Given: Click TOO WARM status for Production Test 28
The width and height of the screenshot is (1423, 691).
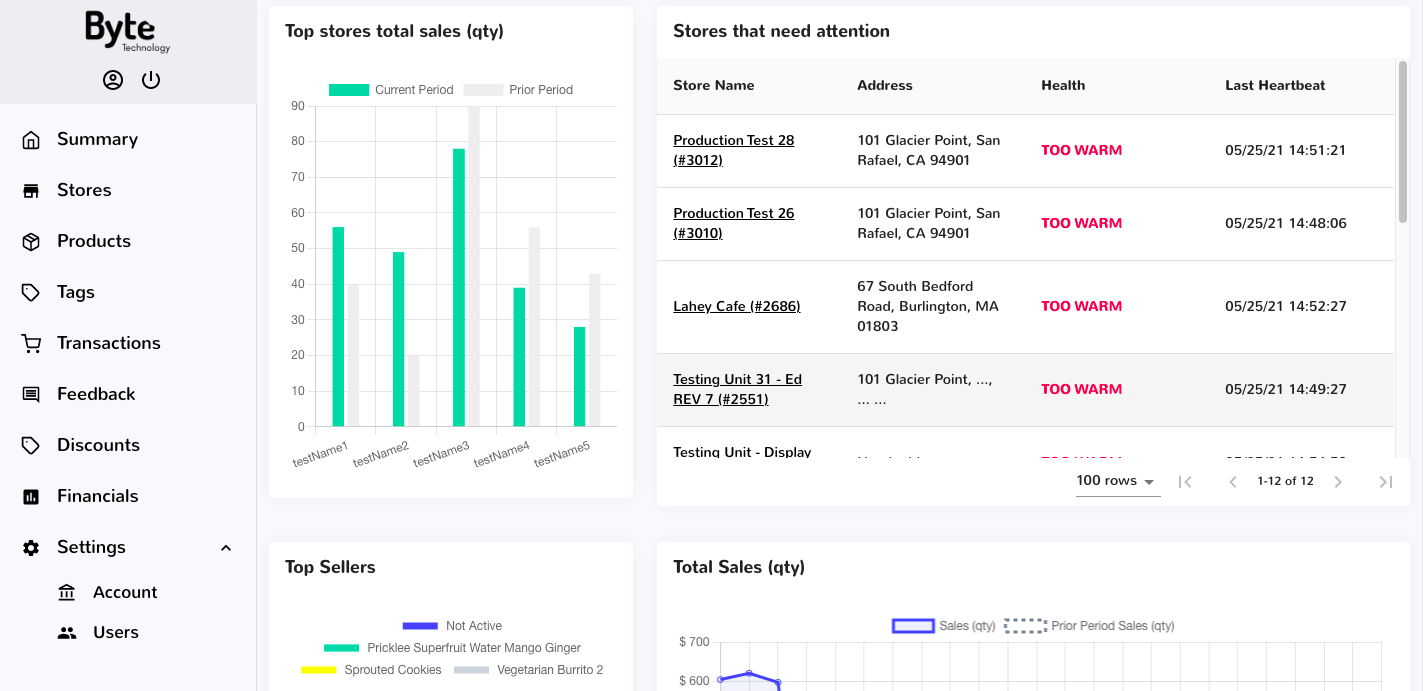Looking at the screenshot, I should tap(1081, 150).
